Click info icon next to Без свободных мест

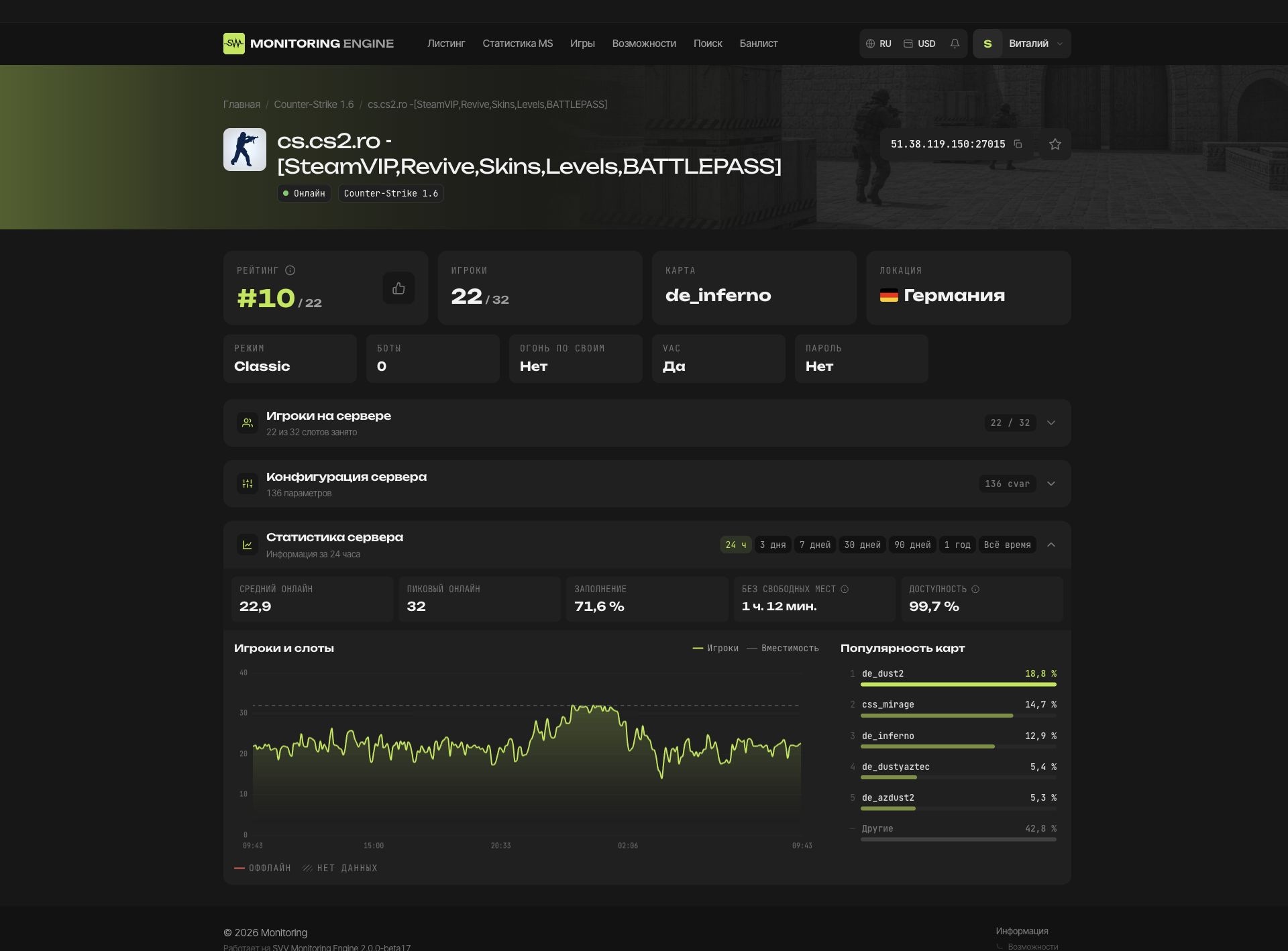click(x=845, y=589)
